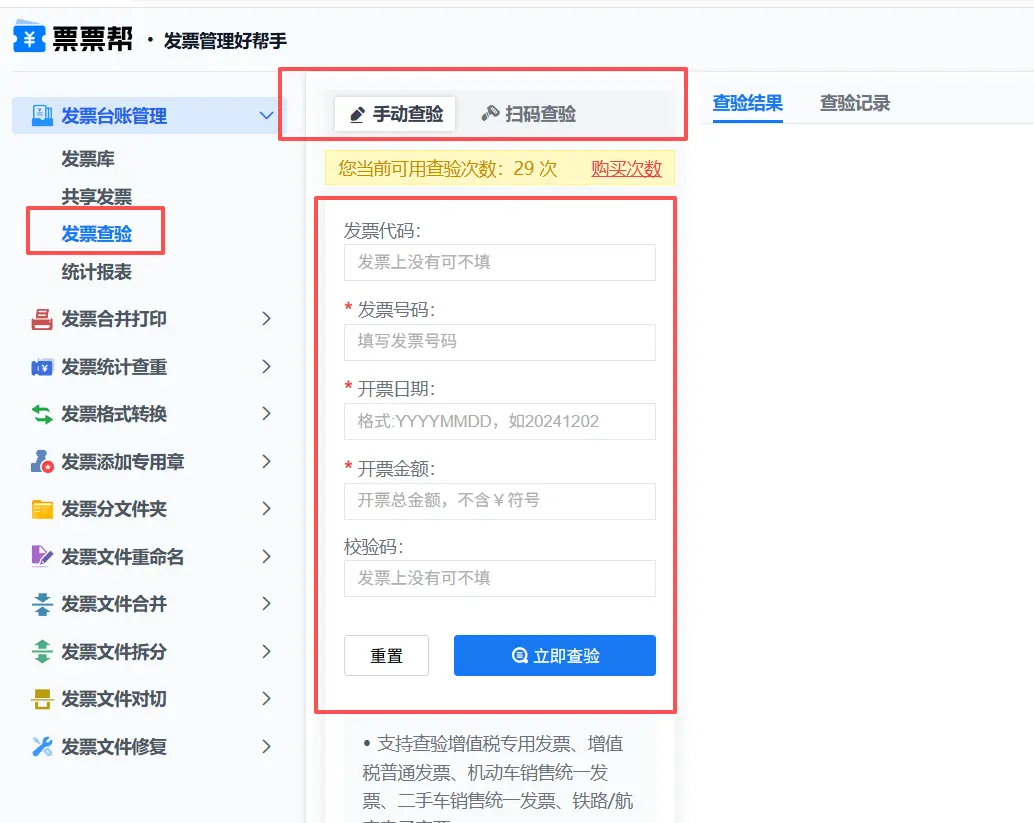Expand the 发票文件合并 menu arrow
Viewport: 1034px width, 823px height.
click(x=266, y=604)
